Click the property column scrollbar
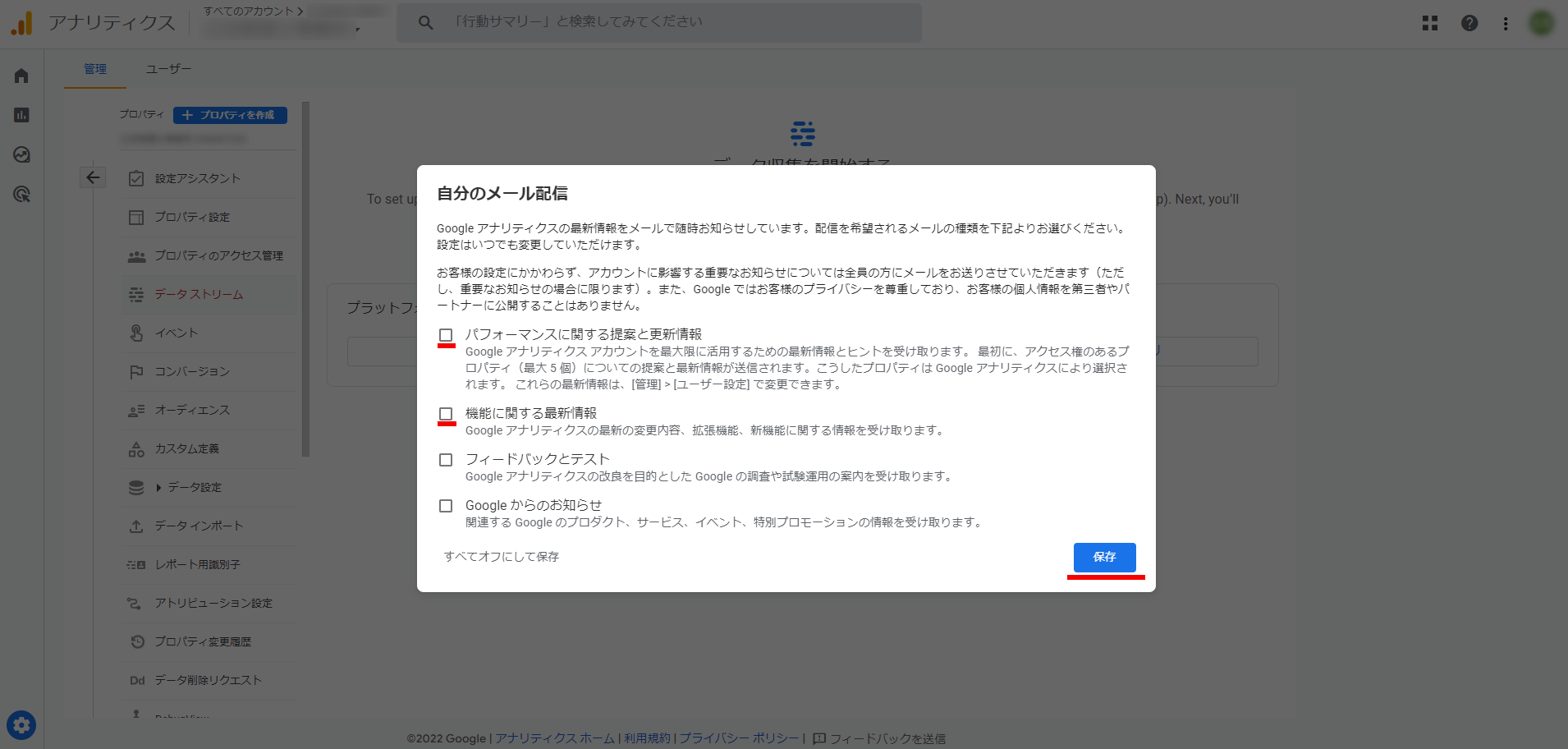Screen dimensions: 1568x749 305,279
